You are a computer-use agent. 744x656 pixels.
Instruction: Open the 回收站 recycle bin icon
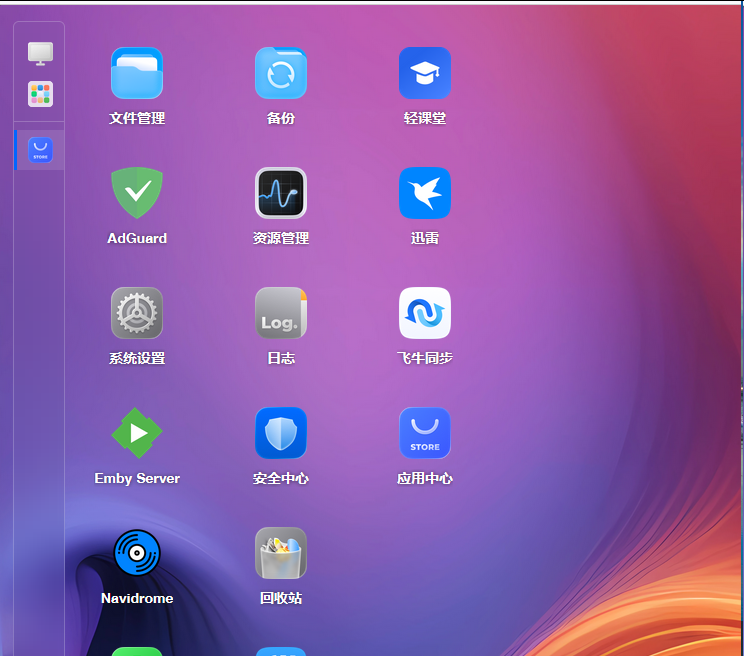click(x=281, y=553)
